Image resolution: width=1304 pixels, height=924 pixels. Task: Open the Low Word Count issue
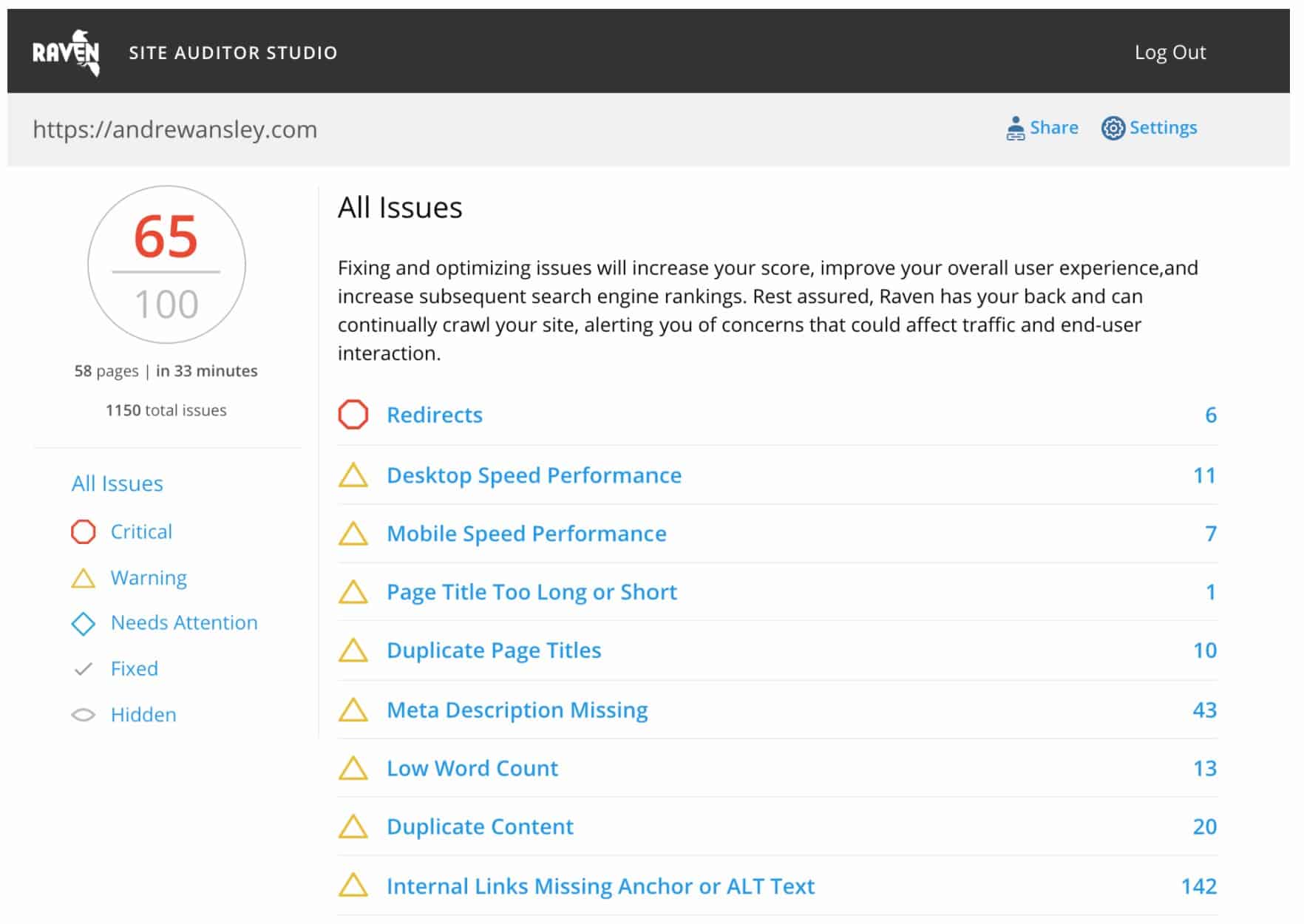coord(472,768)
